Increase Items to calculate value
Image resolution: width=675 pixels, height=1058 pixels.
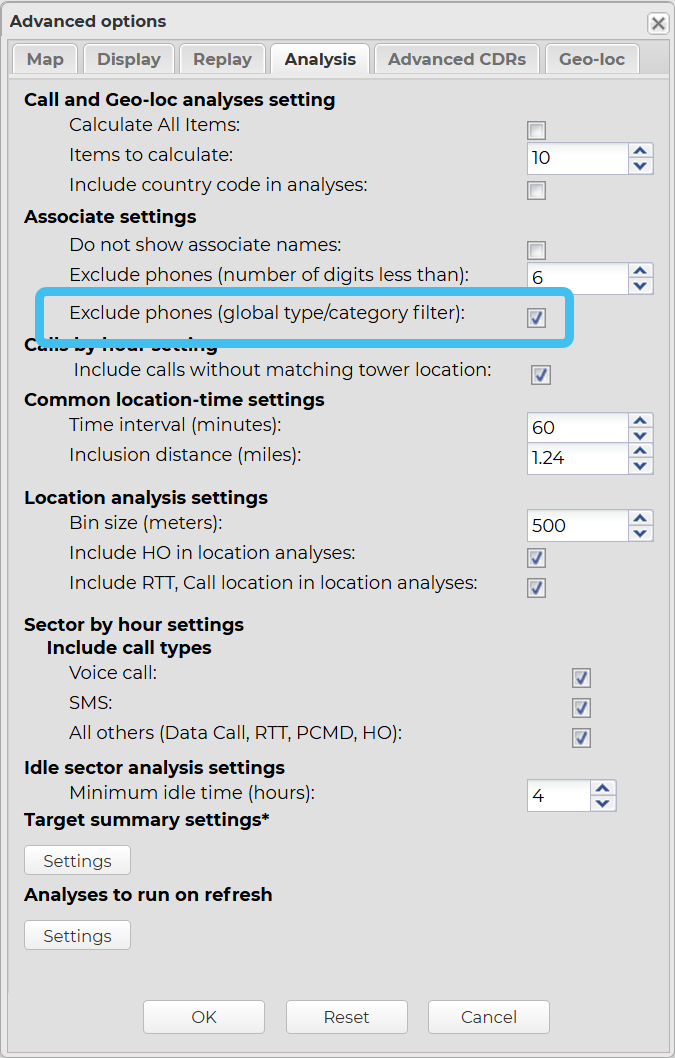coord(641,150)
